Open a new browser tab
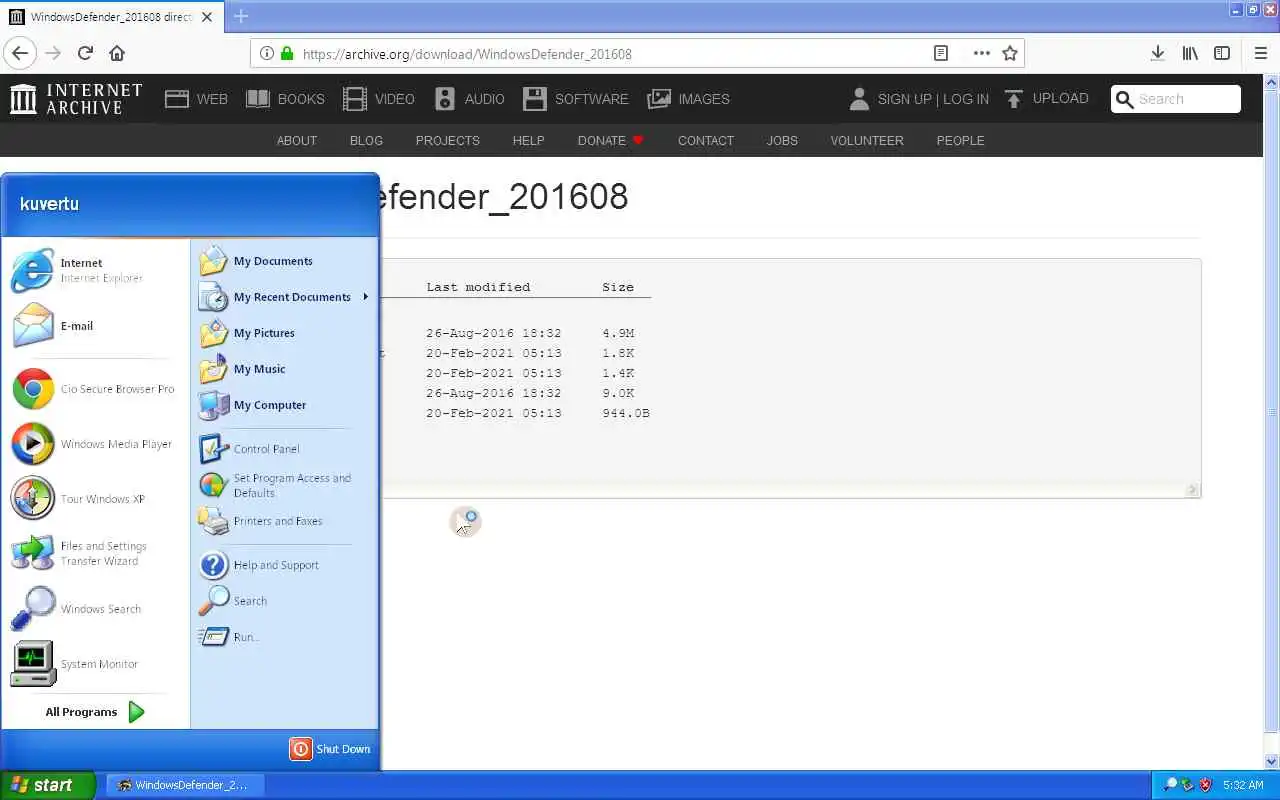The image size is (1280, 800). tap(241, 16)
